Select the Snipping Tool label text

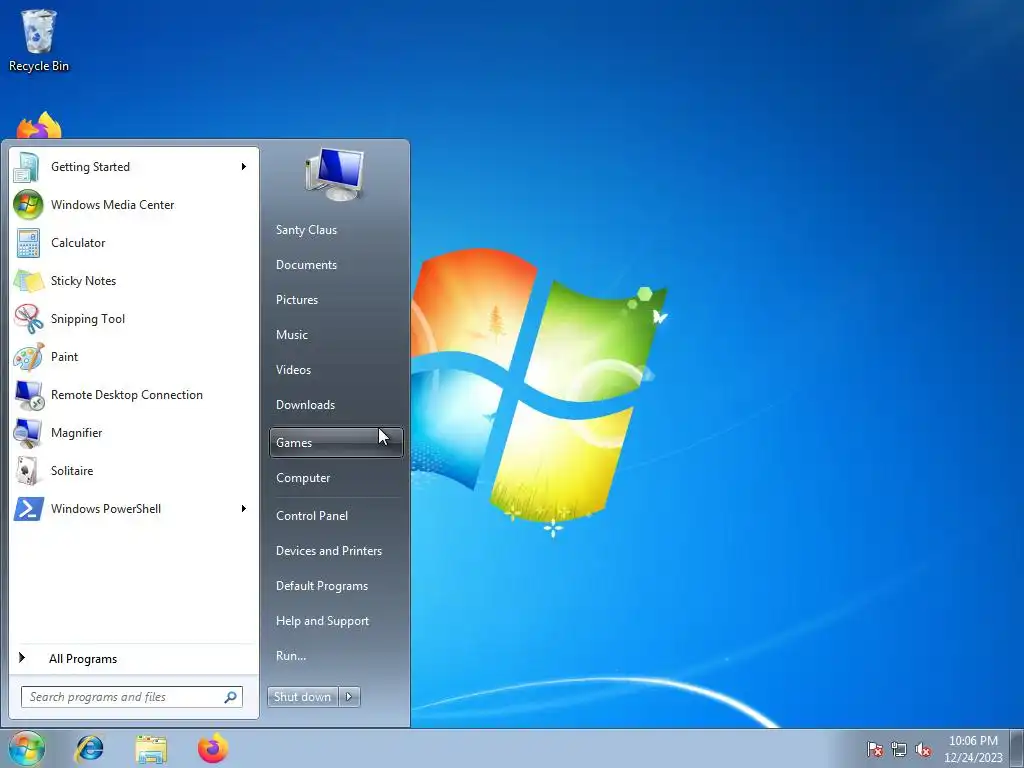tap(88, 319)
